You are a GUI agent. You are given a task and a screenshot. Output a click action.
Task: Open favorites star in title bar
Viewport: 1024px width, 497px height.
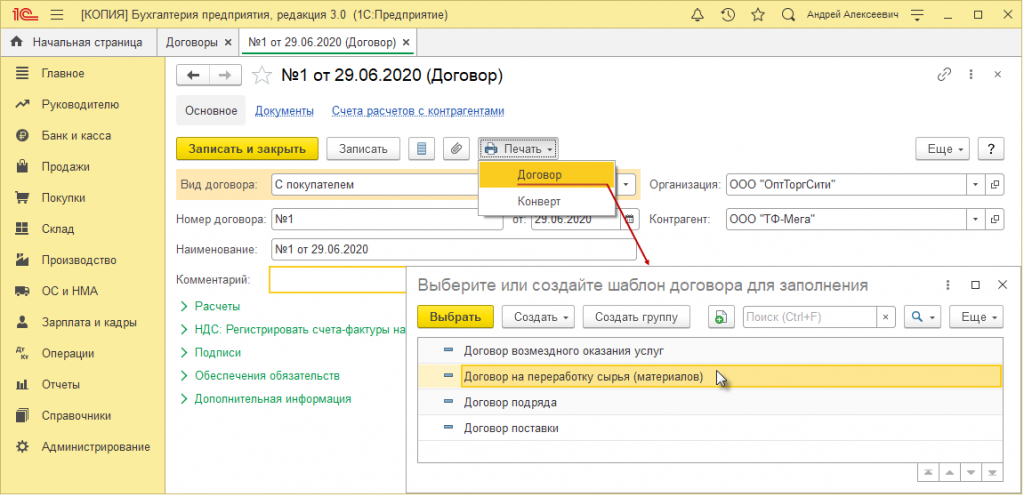758,14
